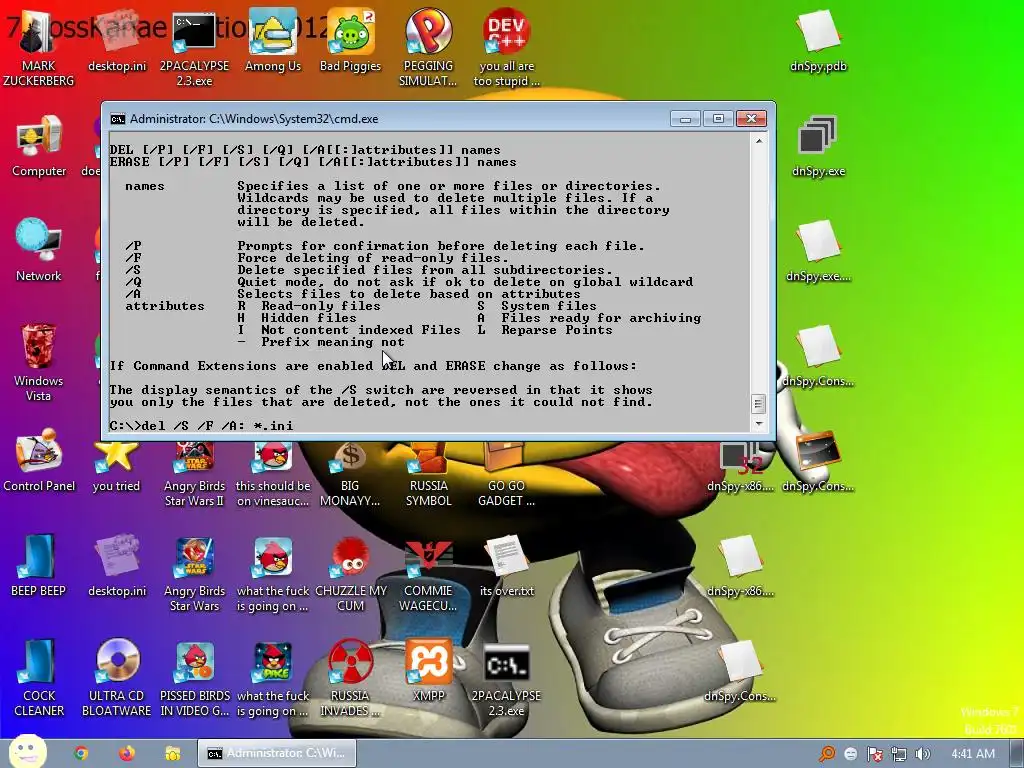Select the Network desktop icon

click(x=39, y=251)
